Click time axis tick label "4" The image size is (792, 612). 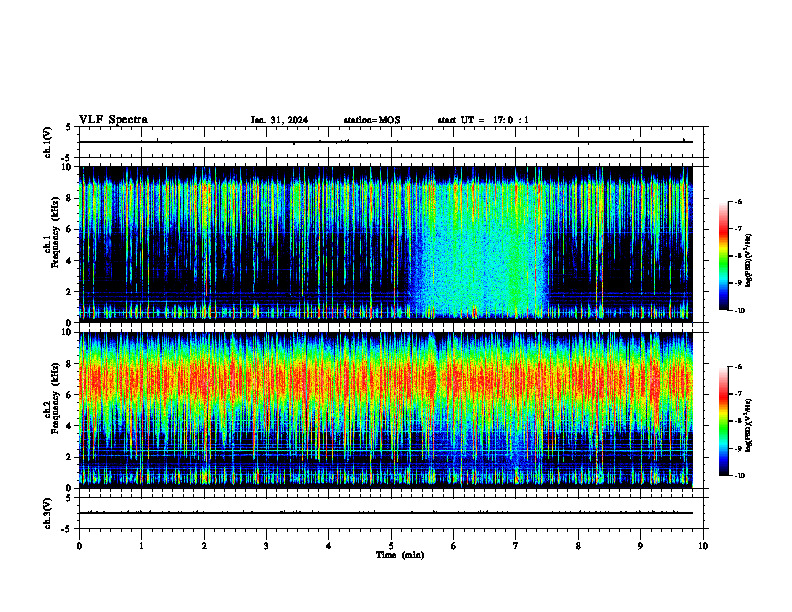click(329, 546)
